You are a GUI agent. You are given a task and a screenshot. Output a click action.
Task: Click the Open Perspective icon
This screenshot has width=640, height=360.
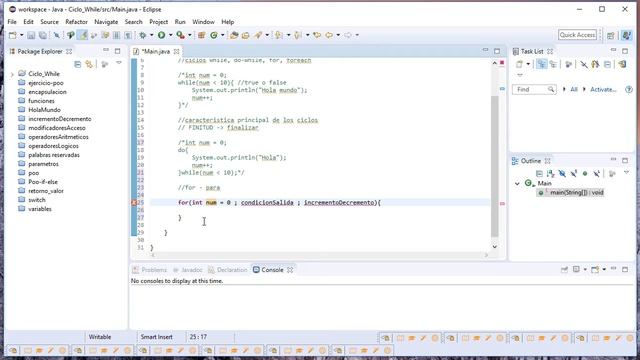coord(611,35)
